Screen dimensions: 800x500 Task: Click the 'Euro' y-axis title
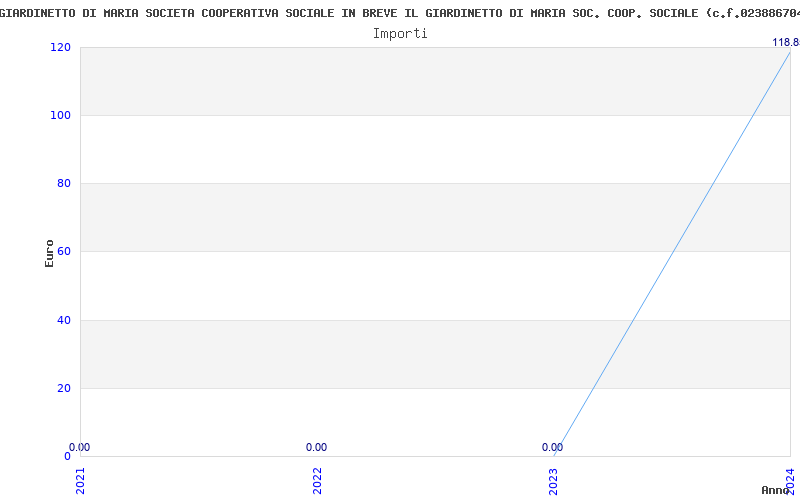(x=49, y=253)
